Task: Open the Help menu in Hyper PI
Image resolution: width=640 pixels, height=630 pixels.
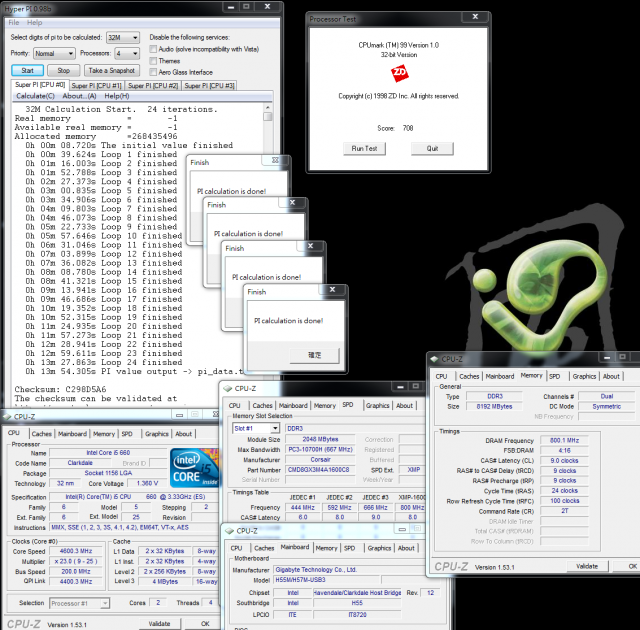Action: 35,23
